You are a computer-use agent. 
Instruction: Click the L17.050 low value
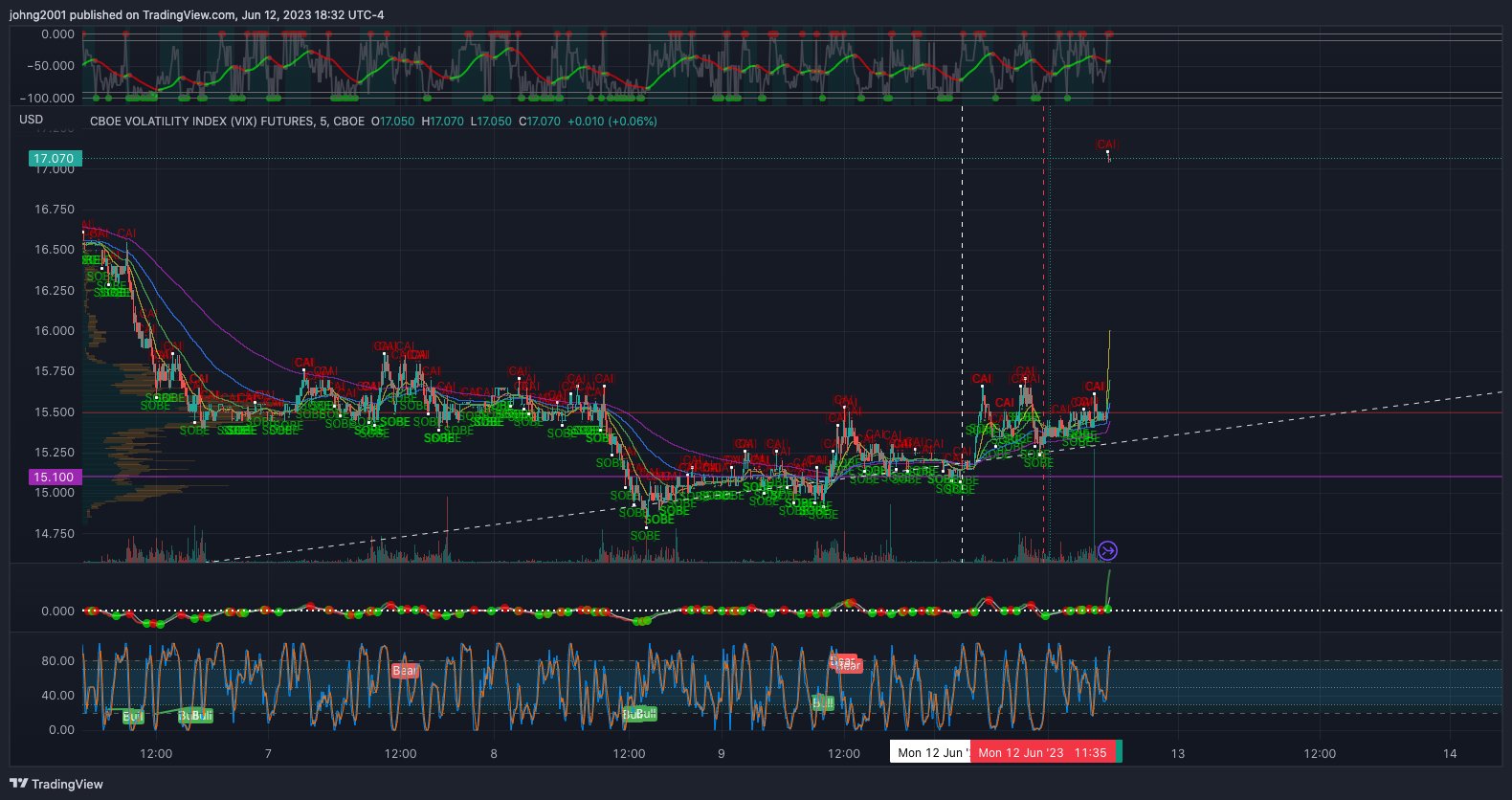491,122
